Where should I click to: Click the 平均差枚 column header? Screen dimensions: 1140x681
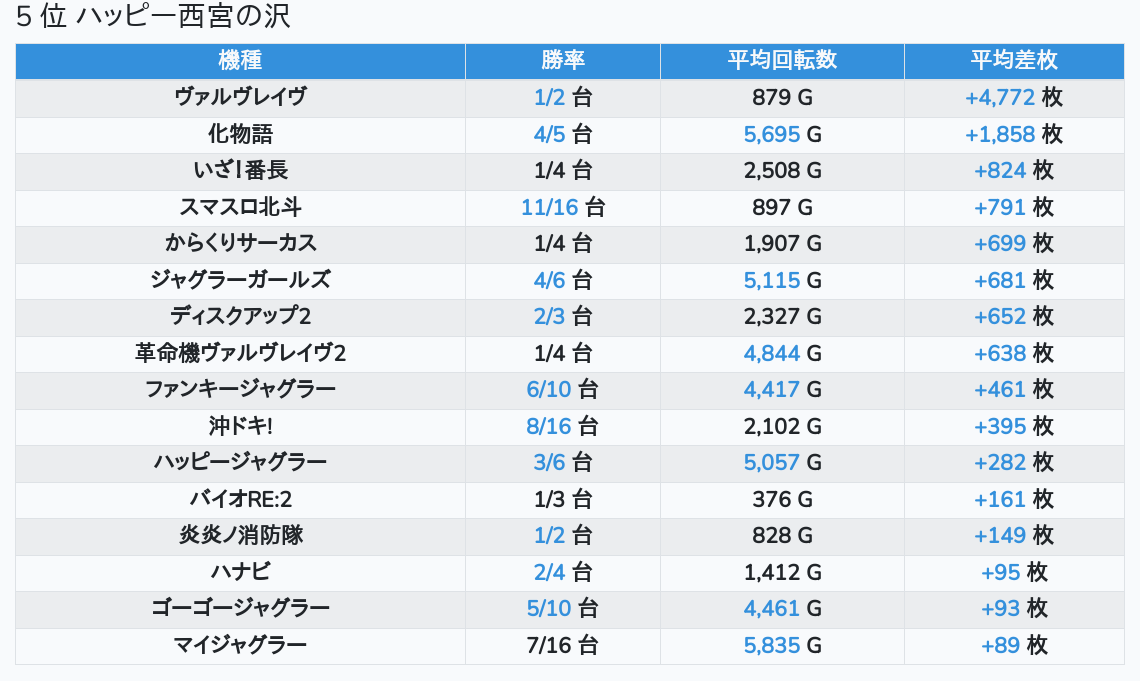[1014, 61]
